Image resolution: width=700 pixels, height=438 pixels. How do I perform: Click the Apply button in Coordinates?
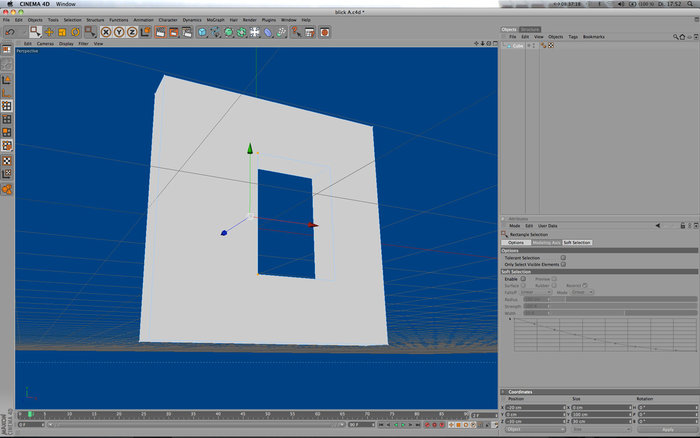[667, 429]
